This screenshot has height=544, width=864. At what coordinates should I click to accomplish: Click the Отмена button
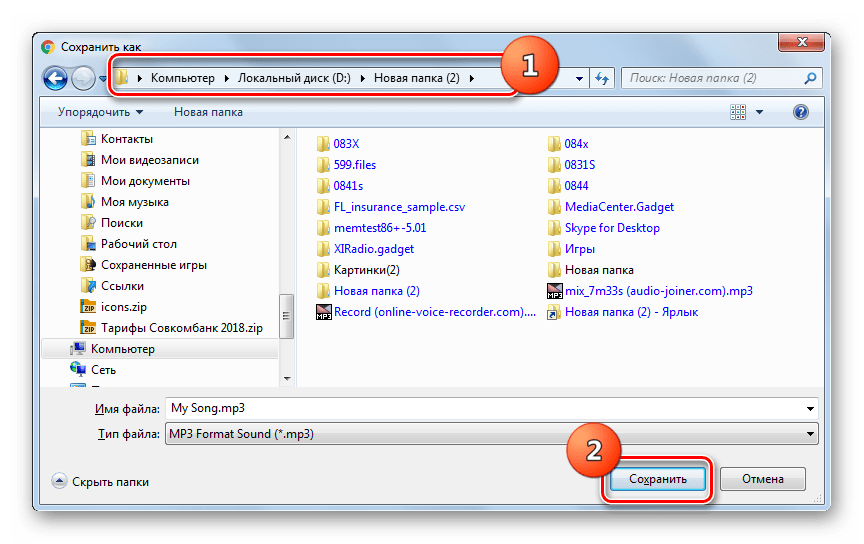763,480
